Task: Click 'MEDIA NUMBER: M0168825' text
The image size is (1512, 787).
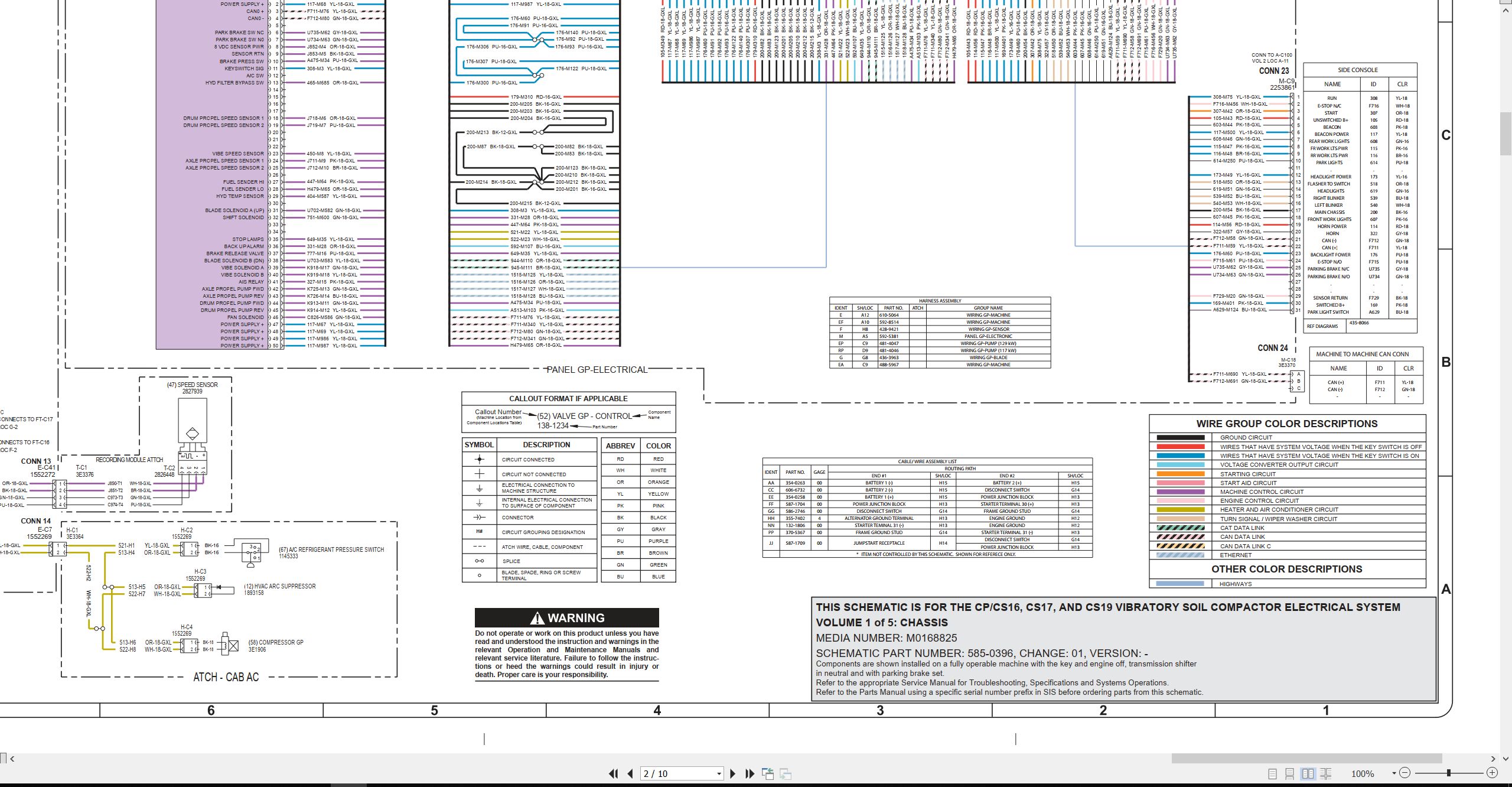Action: [887, 638]
